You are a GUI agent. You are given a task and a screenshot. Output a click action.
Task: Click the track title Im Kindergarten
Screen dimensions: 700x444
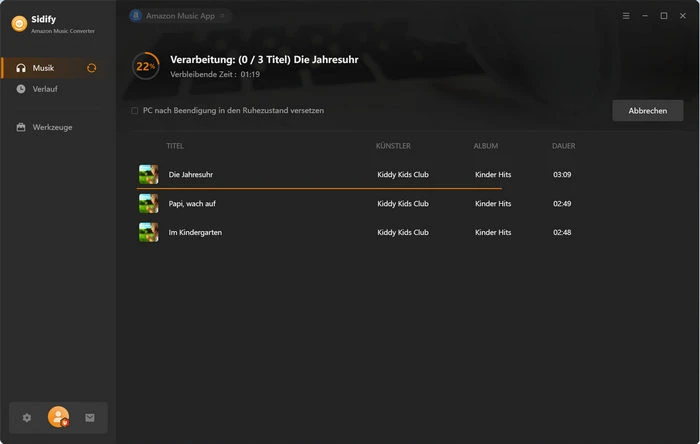coord(195,232)
